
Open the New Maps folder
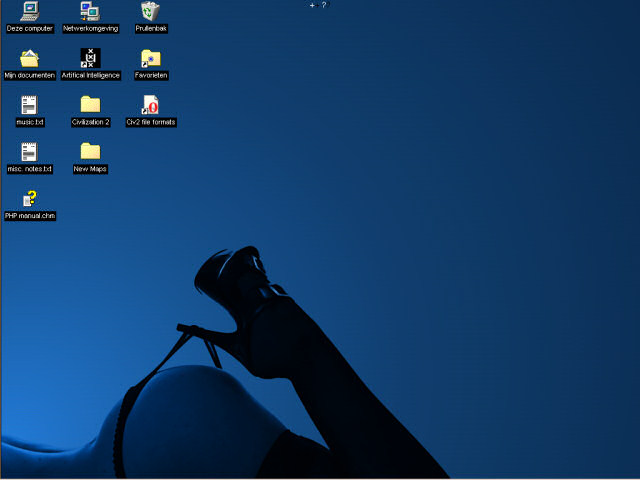click(90, 151)
